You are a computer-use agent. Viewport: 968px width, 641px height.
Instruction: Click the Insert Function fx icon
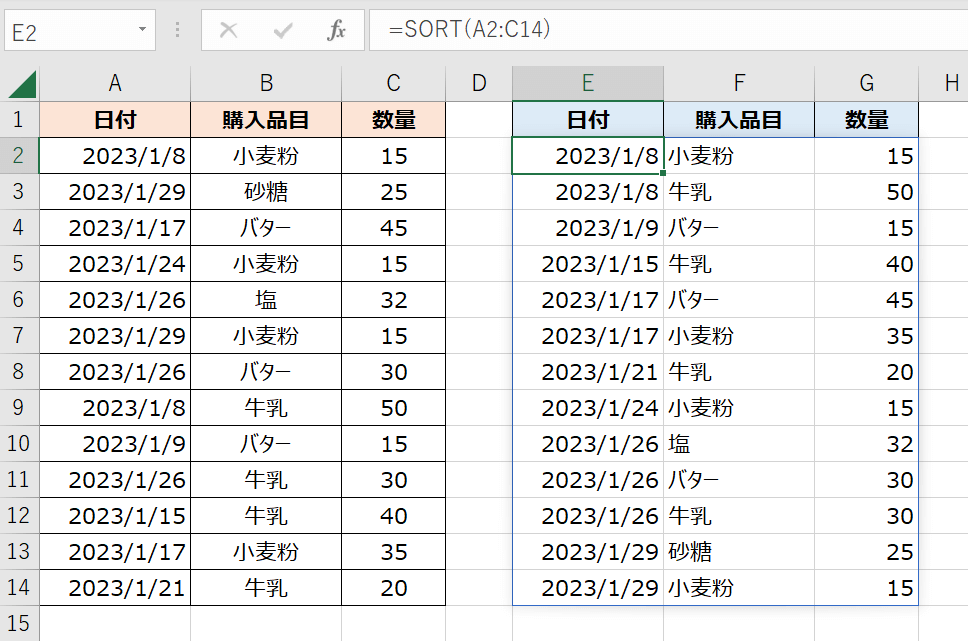[x=336, y=31]
